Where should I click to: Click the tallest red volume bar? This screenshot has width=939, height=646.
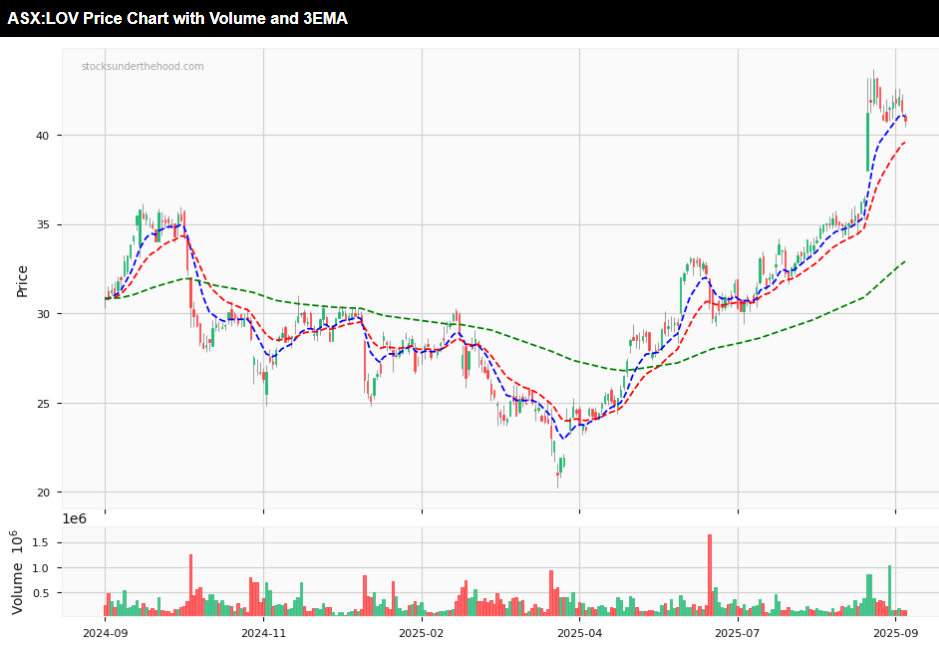click(x=709, y=575)
